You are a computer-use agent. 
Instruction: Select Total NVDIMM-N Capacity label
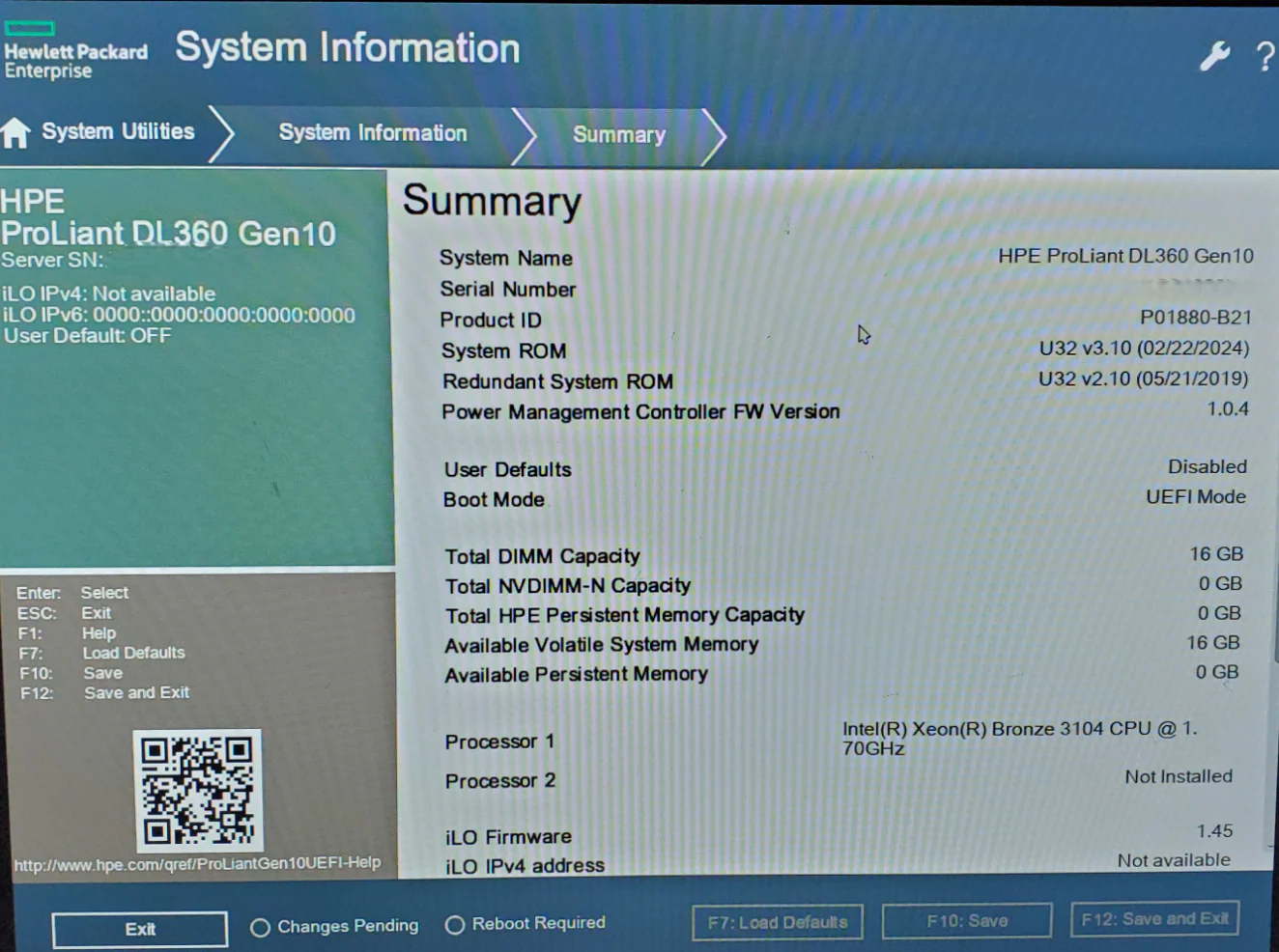coord(568,586)
